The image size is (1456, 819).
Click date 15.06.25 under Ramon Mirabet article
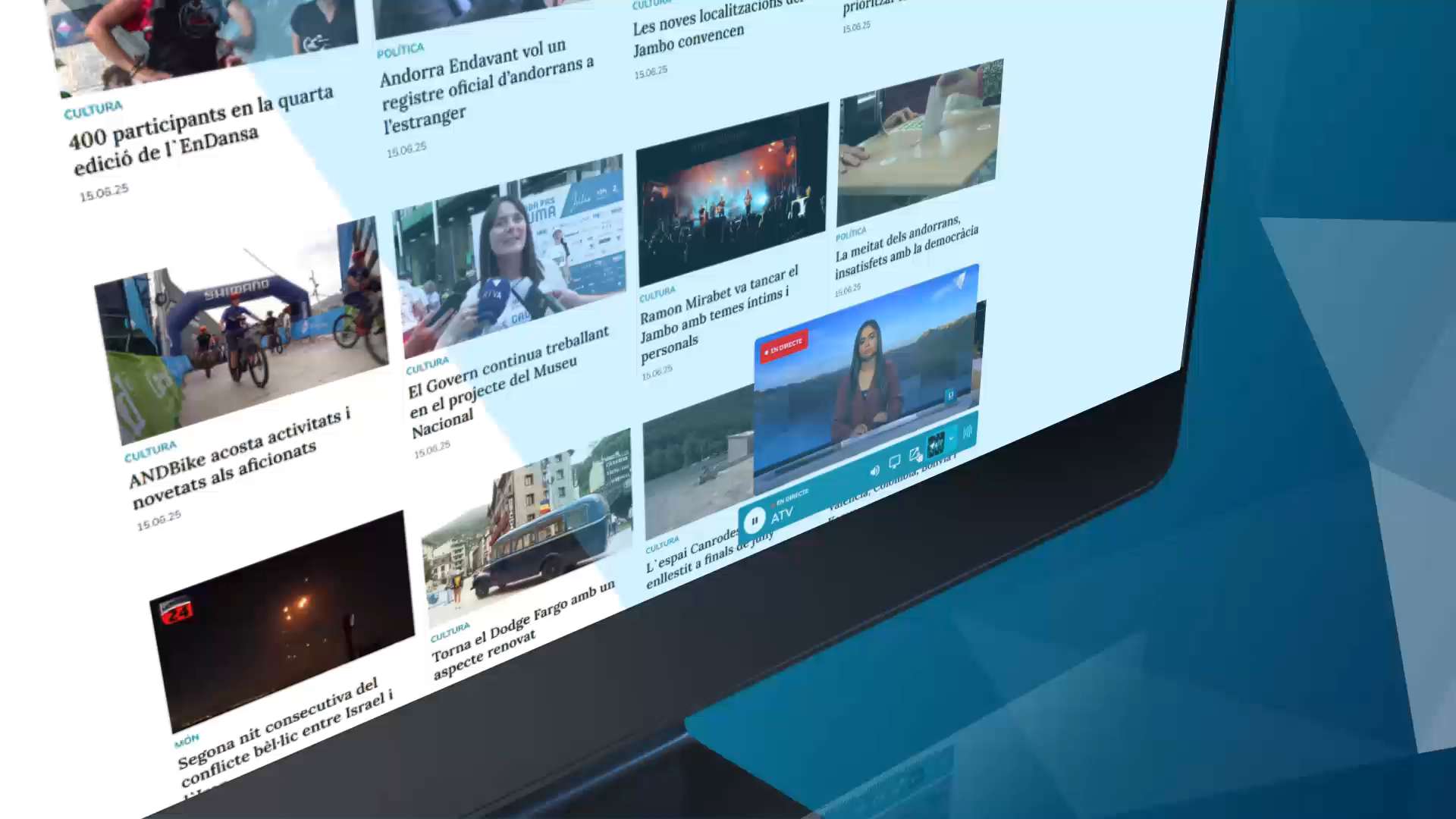point(657,372)
